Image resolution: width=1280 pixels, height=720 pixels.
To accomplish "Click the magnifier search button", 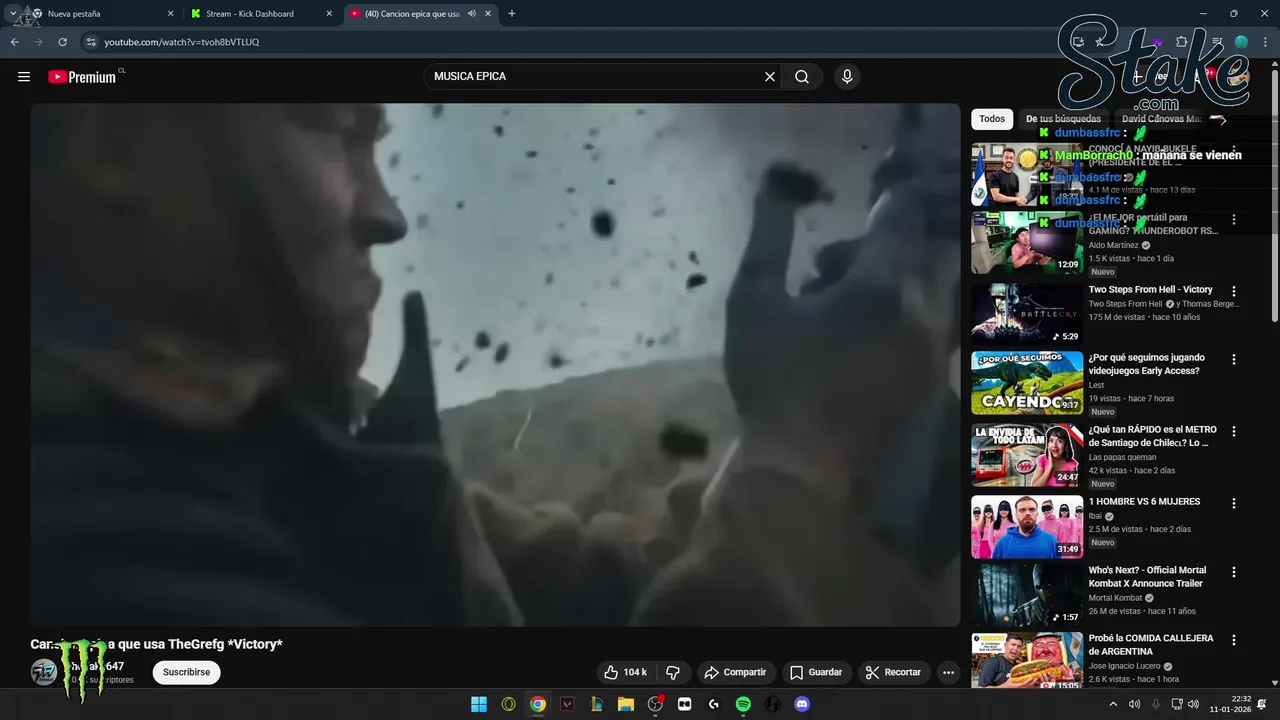I will tap(802, 77).
